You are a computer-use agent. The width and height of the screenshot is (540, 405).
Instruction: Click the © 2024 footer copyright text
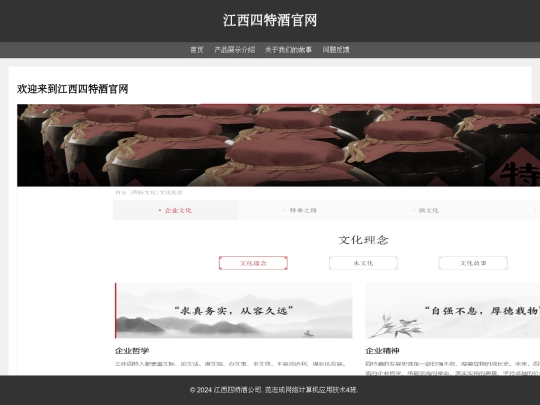tap(274, 390)
